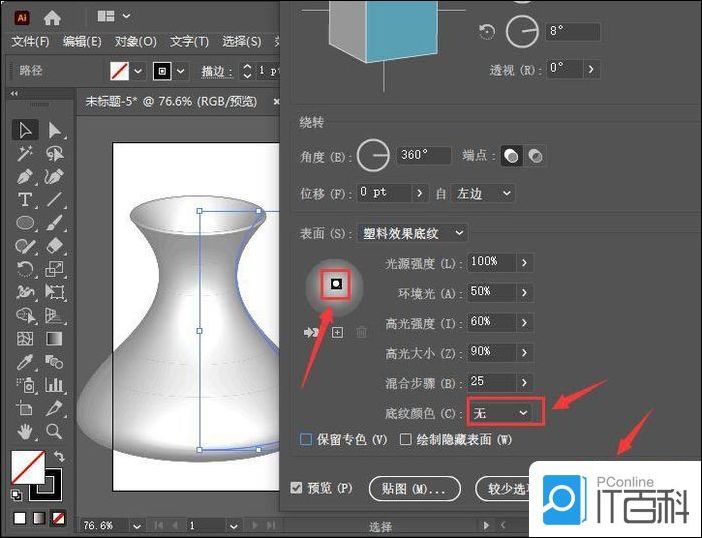Select the Symbol Sprayer tool
This screenshot has height=538, width=702.
pyautogui.click(x=25, y=385)
